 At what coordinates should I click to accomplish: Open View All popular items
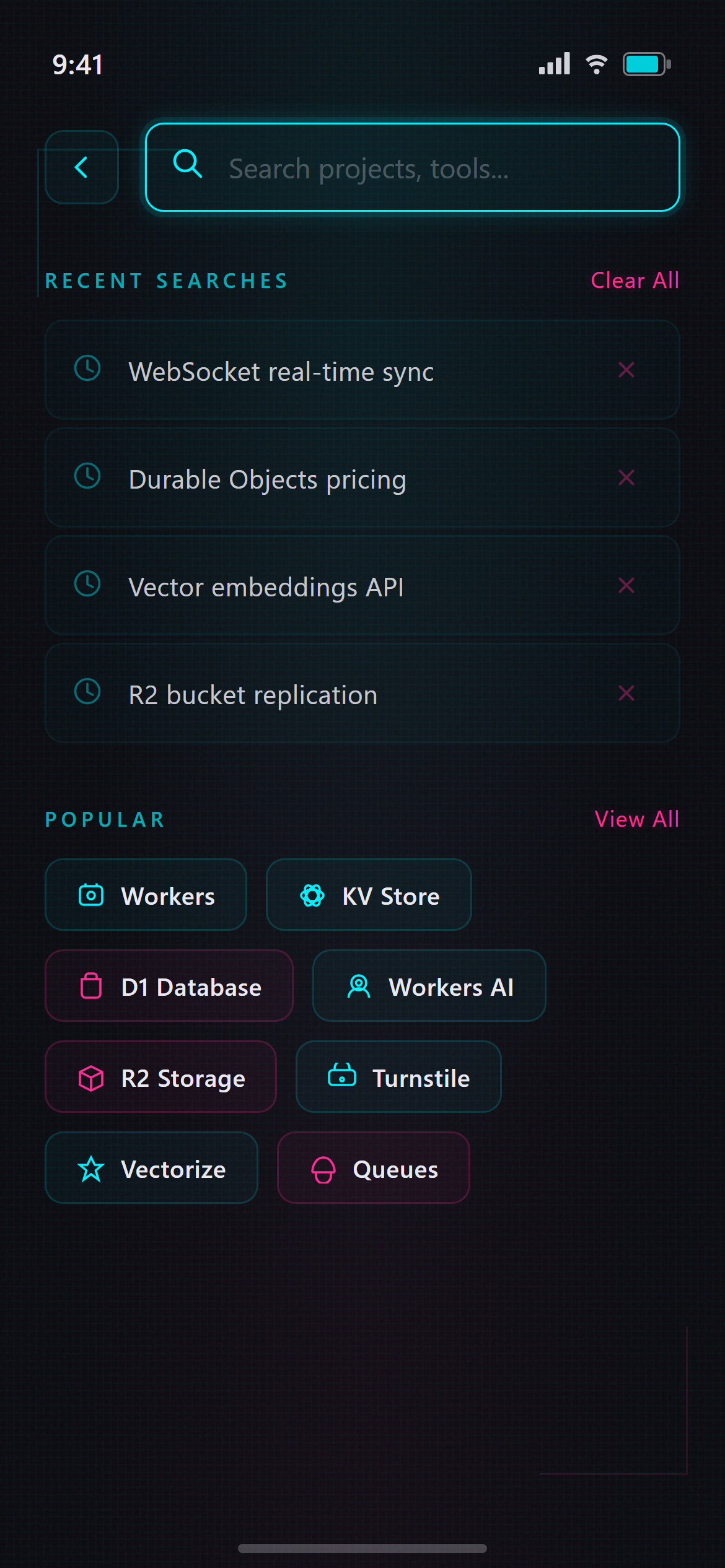pos(637,819)
